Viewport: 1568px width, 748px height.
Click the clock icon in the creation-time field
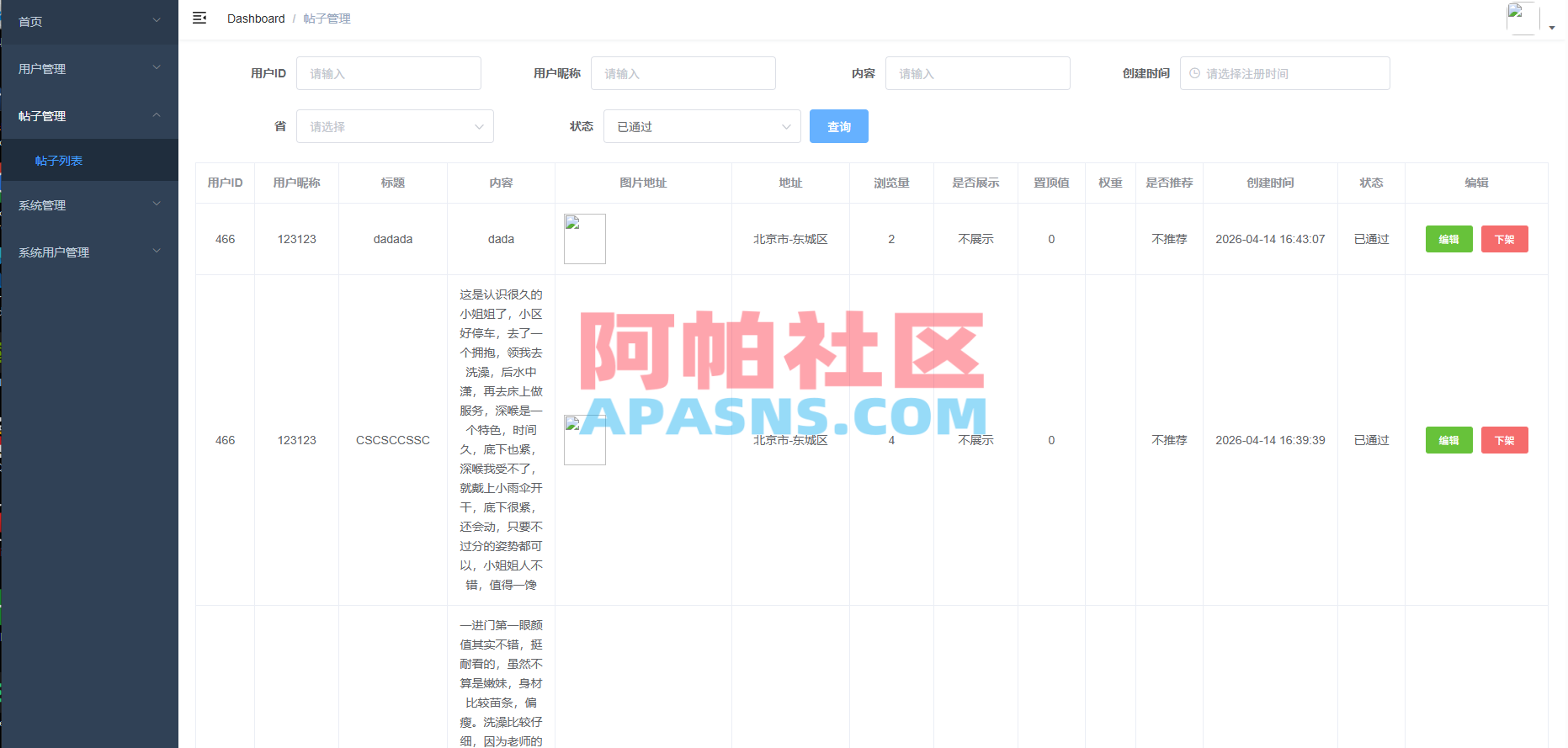1194,73
